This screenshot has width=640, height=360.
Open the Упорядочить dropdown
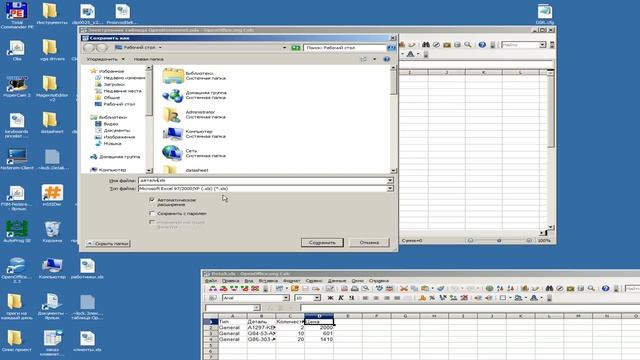105,59
